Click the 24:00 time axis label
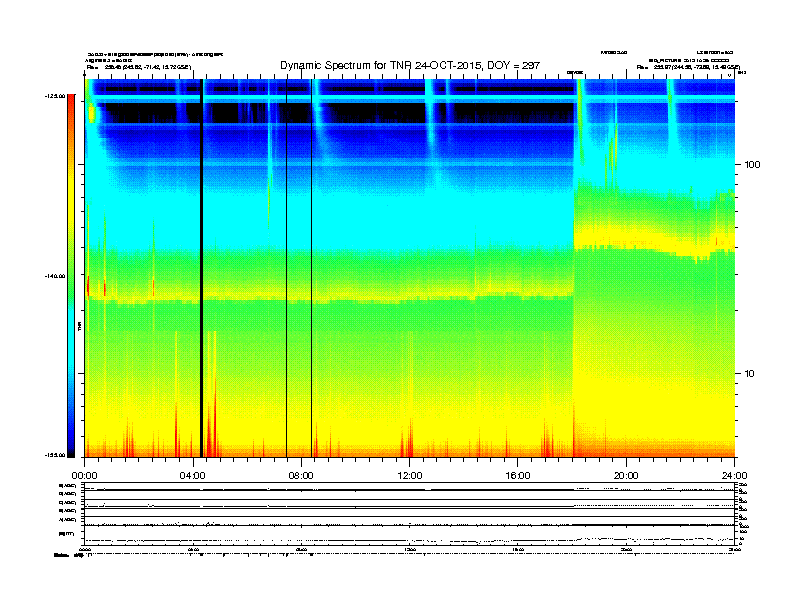This screenshot has width=792, height=612. pyautogui.click(x=734, y=476)
